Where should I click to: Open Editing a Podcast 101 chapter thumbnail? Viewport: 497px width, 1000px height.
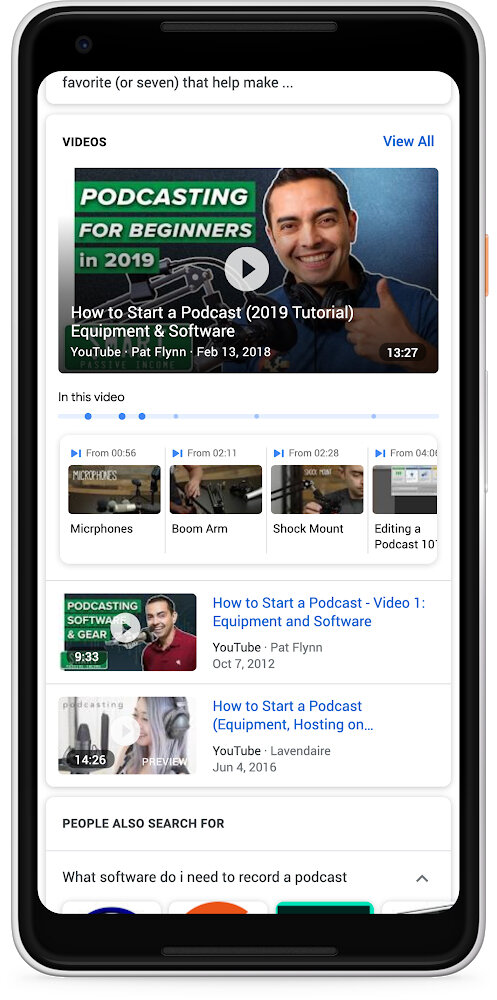click(404, 489)
